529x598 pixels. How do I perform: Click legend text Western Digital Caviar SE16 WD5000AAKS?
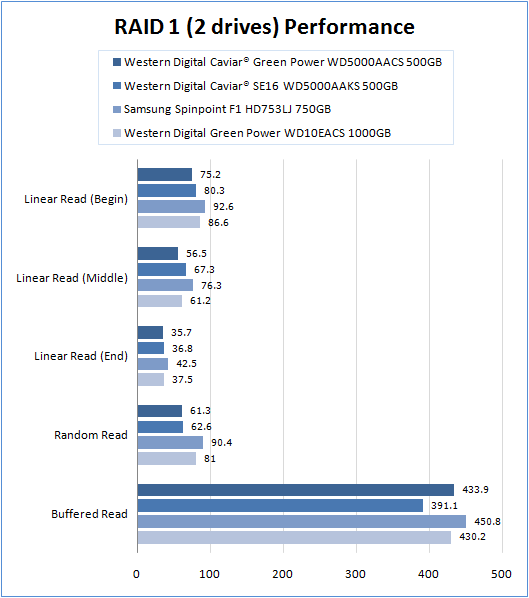(261, 86)
